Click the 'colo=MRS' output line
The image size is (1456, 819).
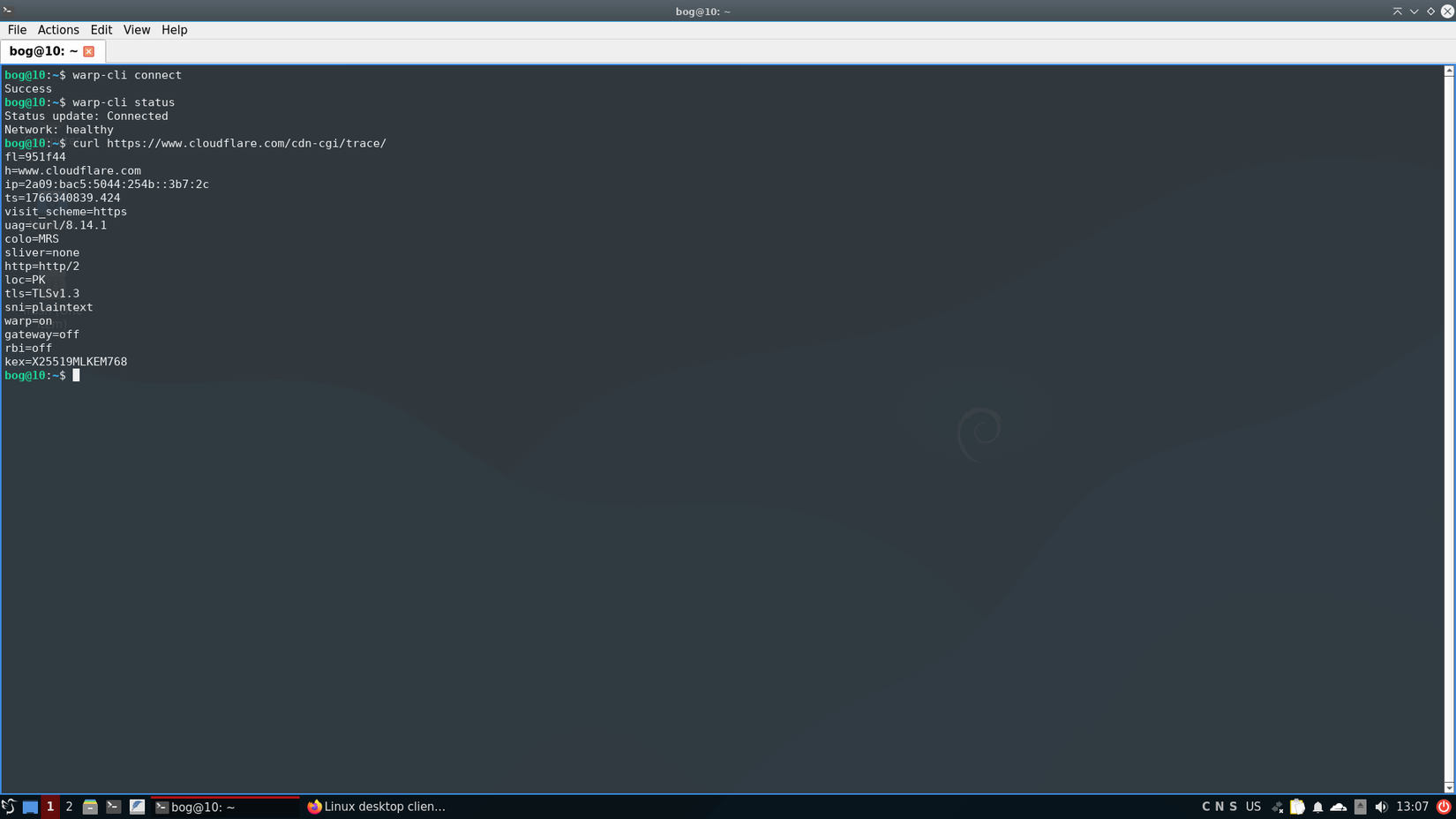[32, 239]
